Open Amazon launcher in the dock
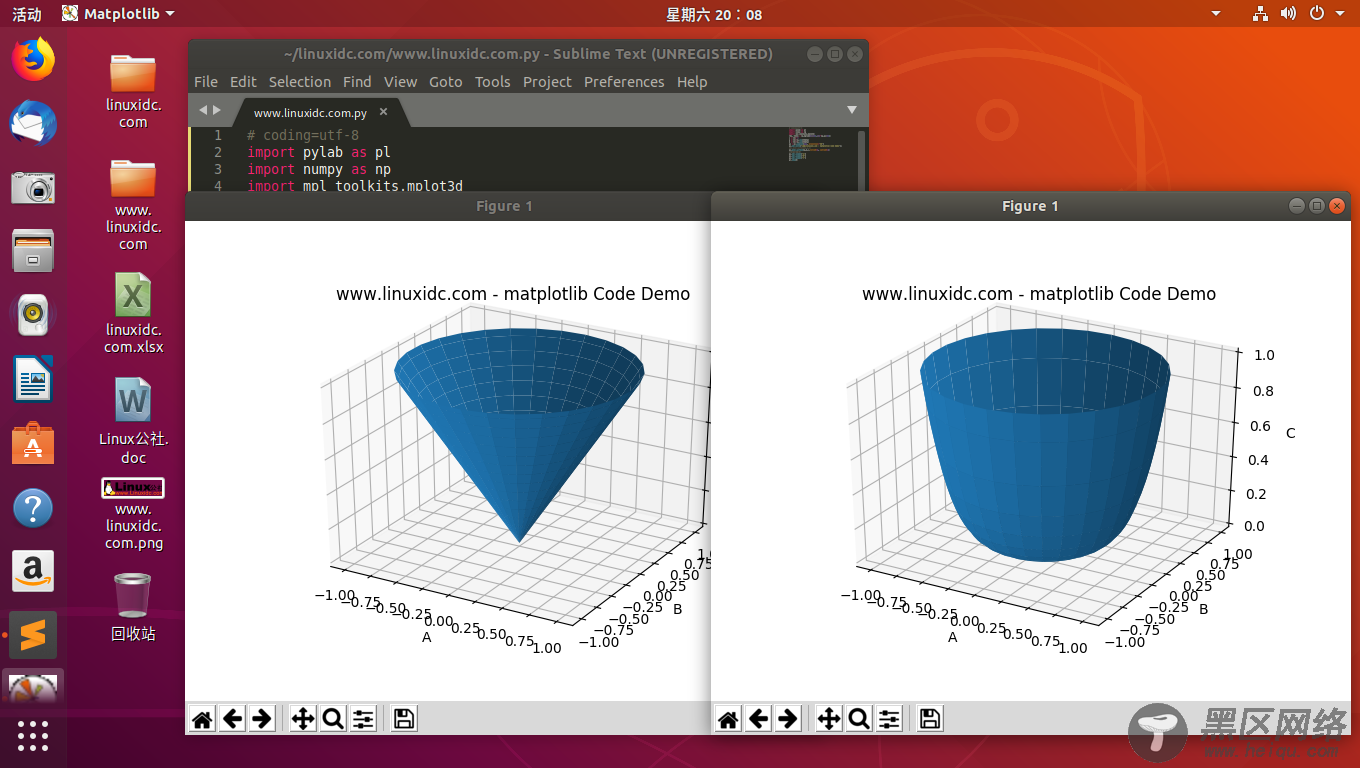Image resolution: width=1360 pixels, height=768 pixels. pos(33,572)
